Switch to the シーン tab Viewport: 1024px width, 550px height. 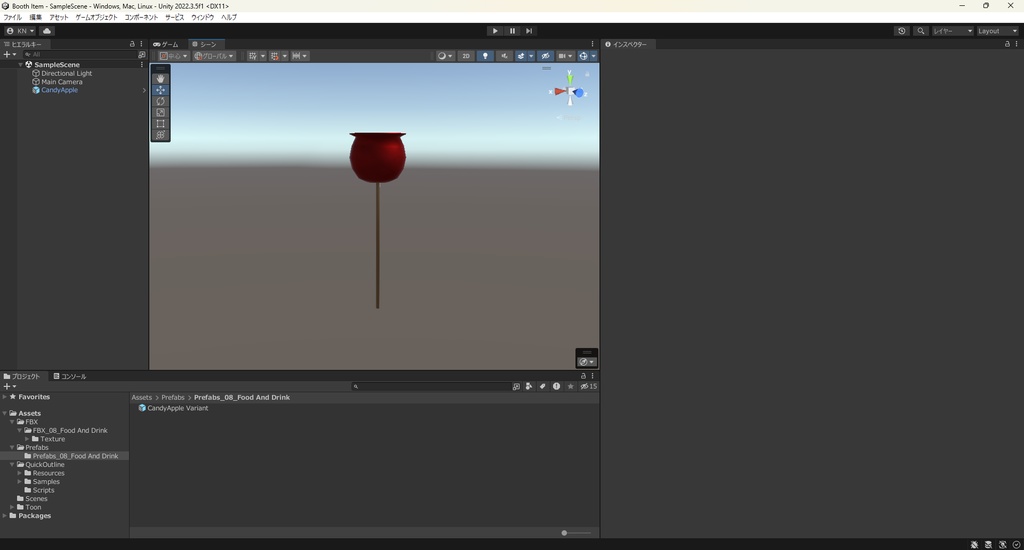click(x=205, y=44)
